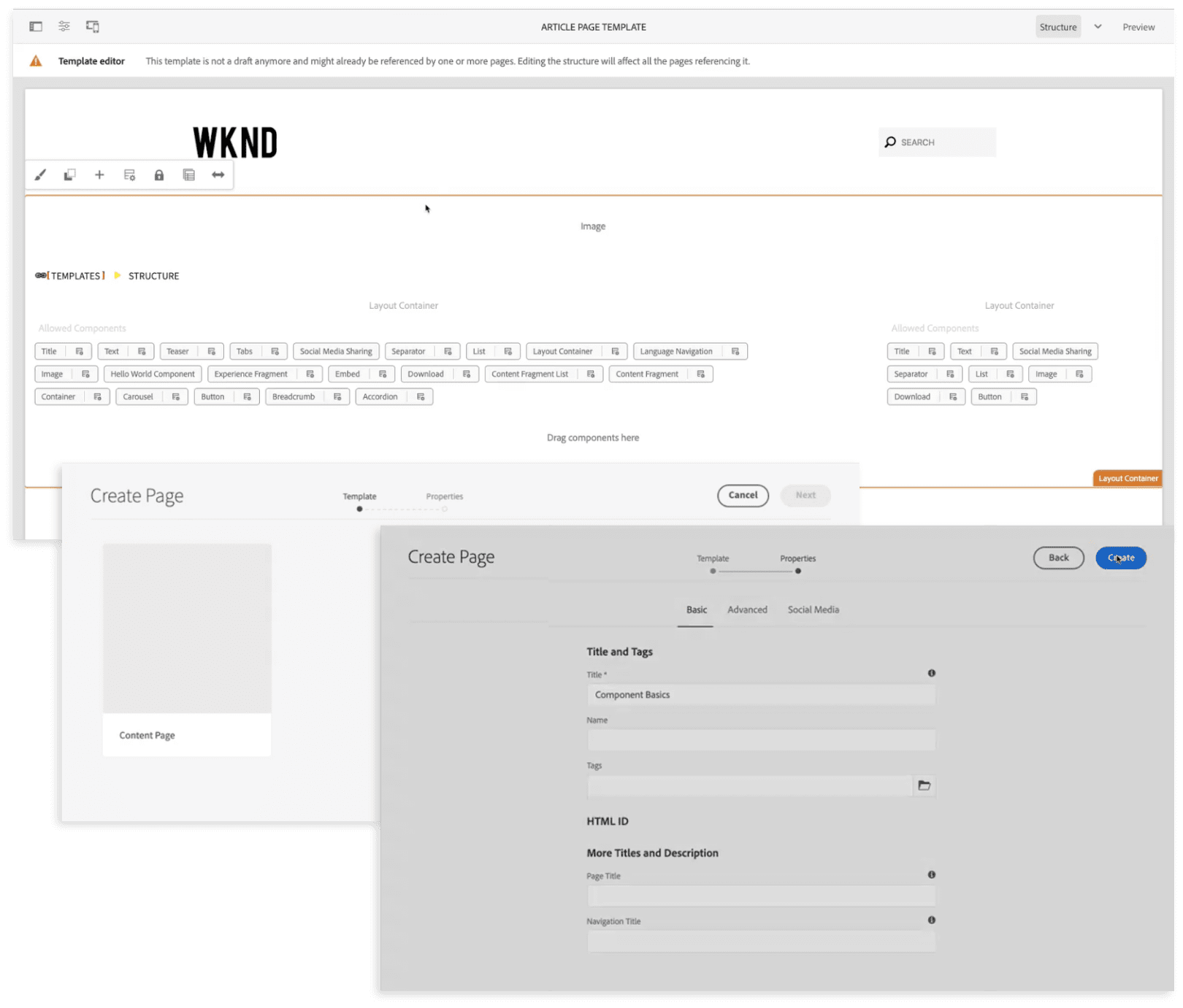This screenshot has width=1183, height=1008.
Task: Switch to the Advanced tab
Action: [747, 609]
